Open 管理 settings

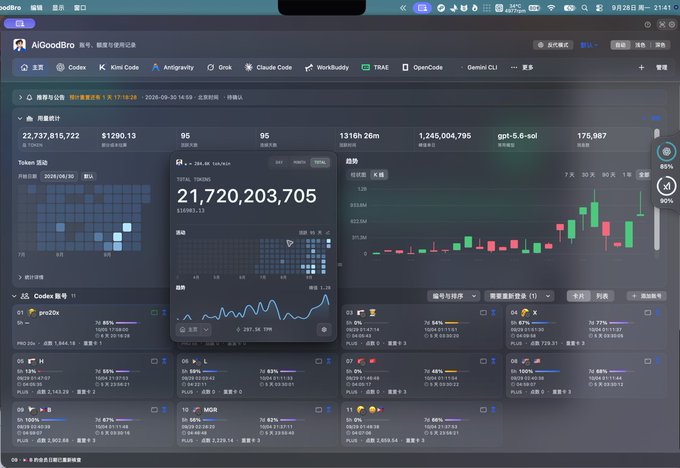(661, 67)
